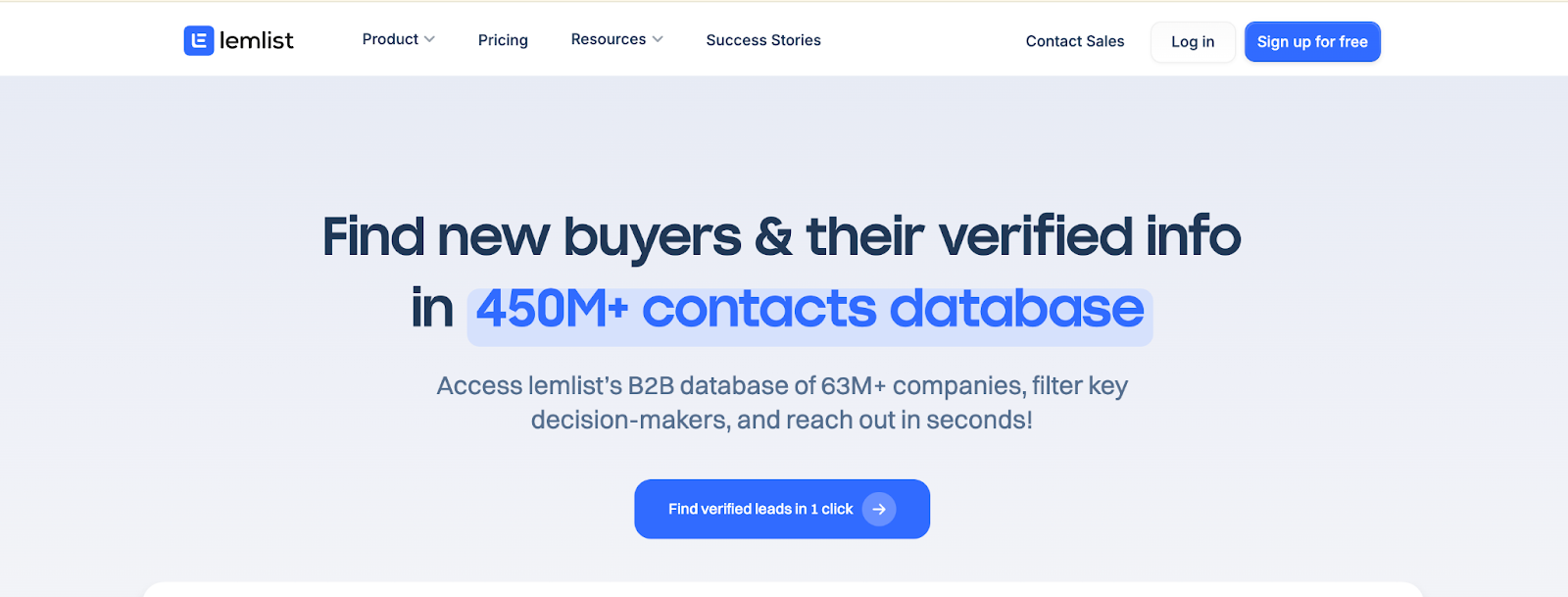Click the headline Find new buyers & their verified info
This screenshot has width=1568, height=597.
pos(782,237)
